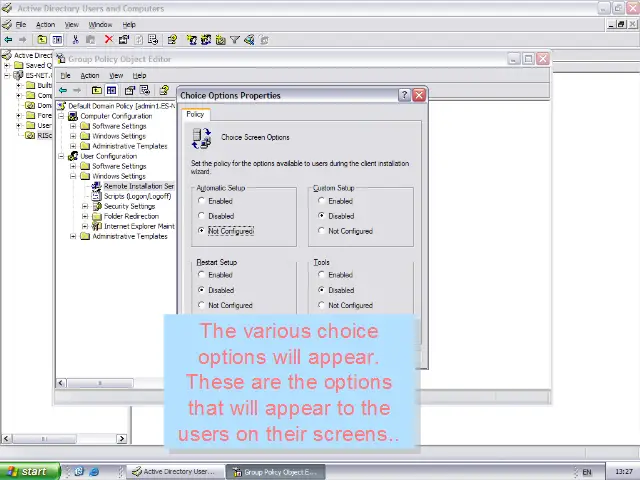This screenshot has width=640, height=480.
Task: Collapse Computer Configuration tree node
Action: [x=61, y=116]
